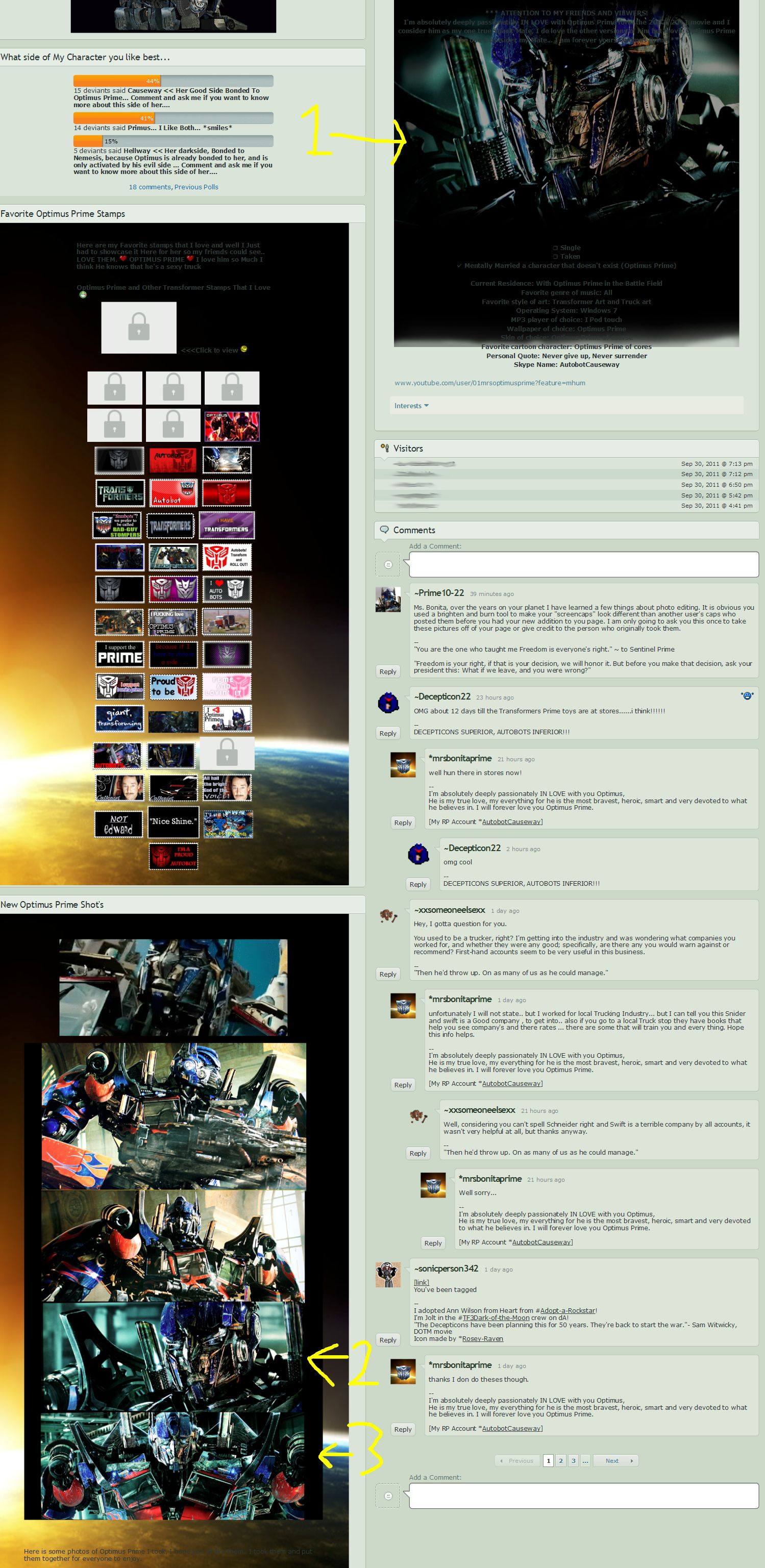Reply to Prime10-22's comment
765x1568 pixels.
pyautogui.click(x=388, y=671)
